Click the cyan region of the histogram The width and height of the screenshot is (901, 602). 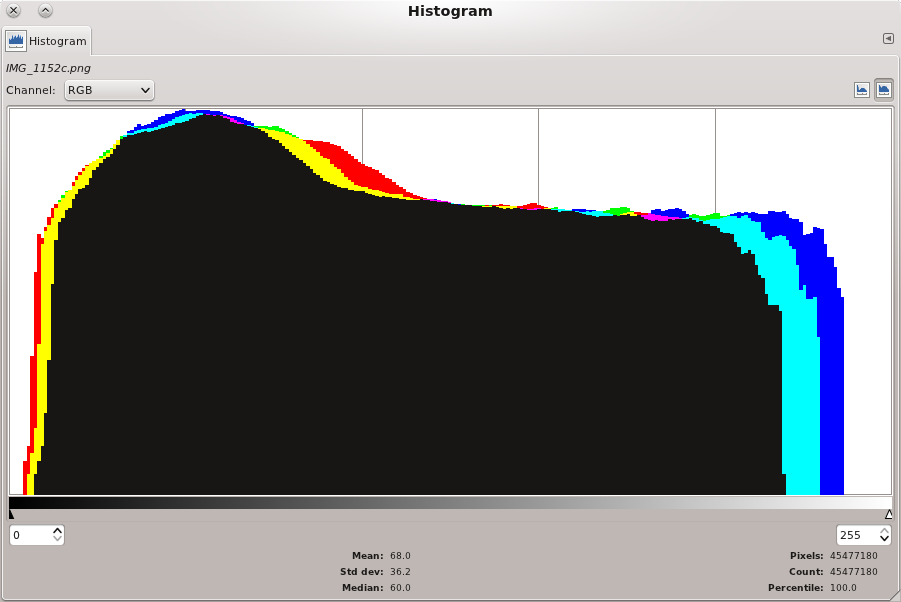[x=800, y=400]
